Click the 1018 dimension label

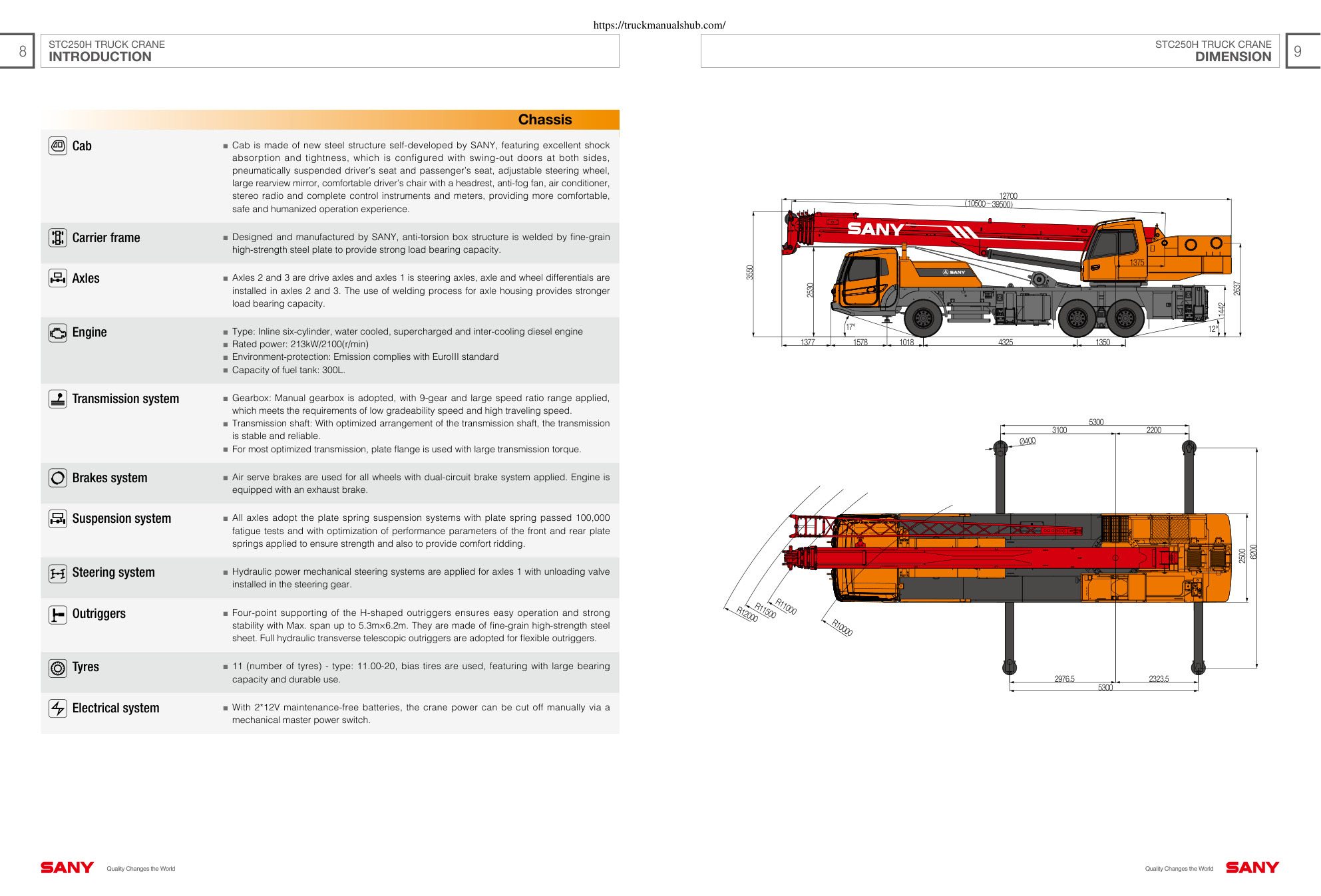click(906, 343)
